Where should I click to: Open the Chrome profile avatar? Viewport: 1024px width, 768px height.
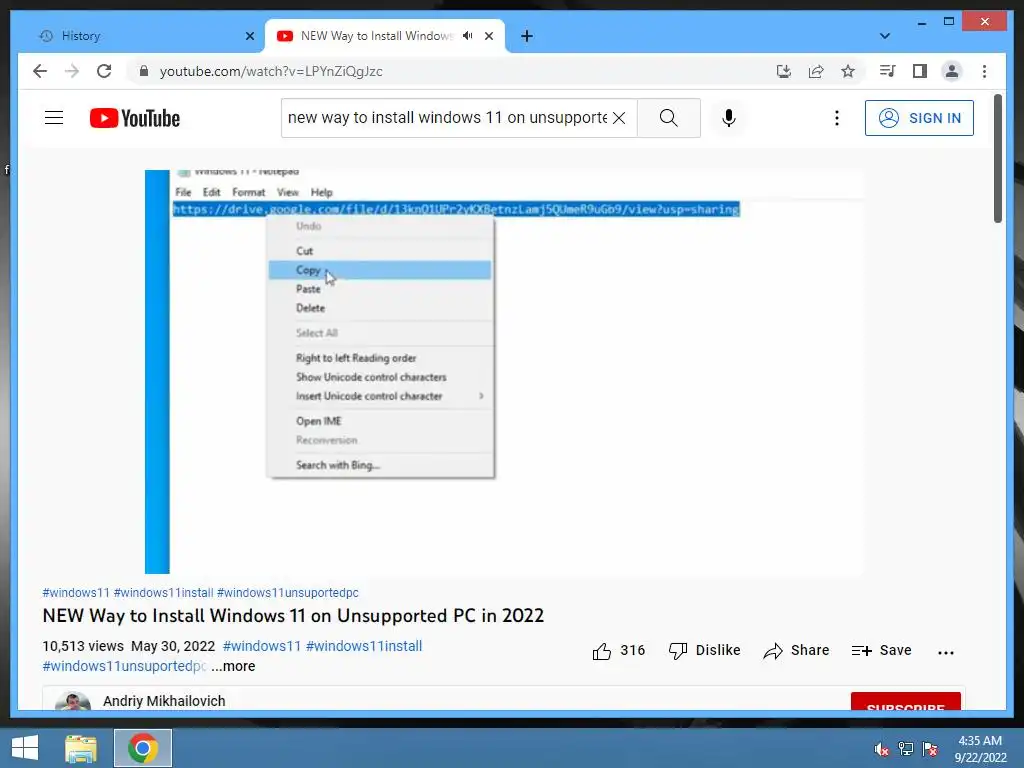tap(952, 71)
